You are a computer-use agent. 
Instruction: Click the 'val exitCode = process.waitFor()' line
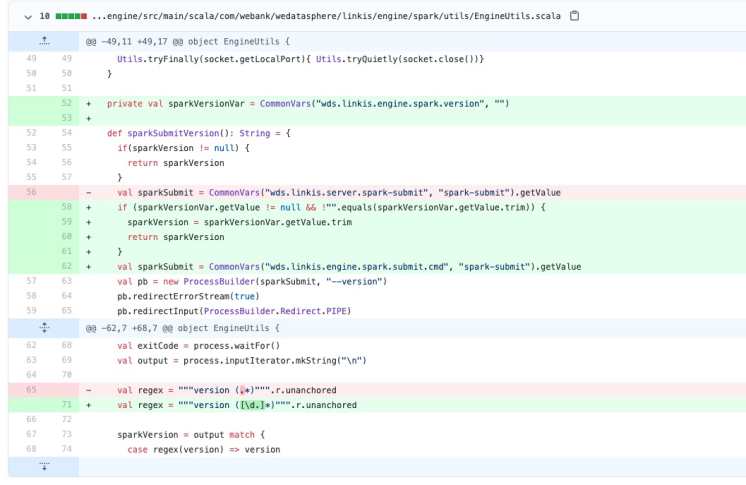tap(198, 346)
